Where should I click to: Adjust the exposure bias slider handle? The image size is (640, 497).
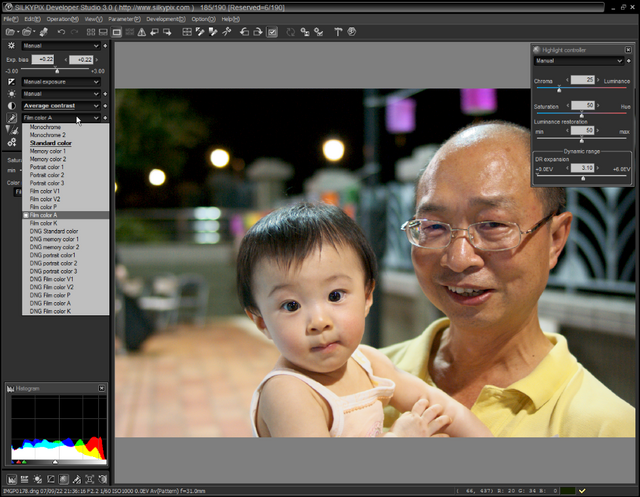[x=57, y=71]
